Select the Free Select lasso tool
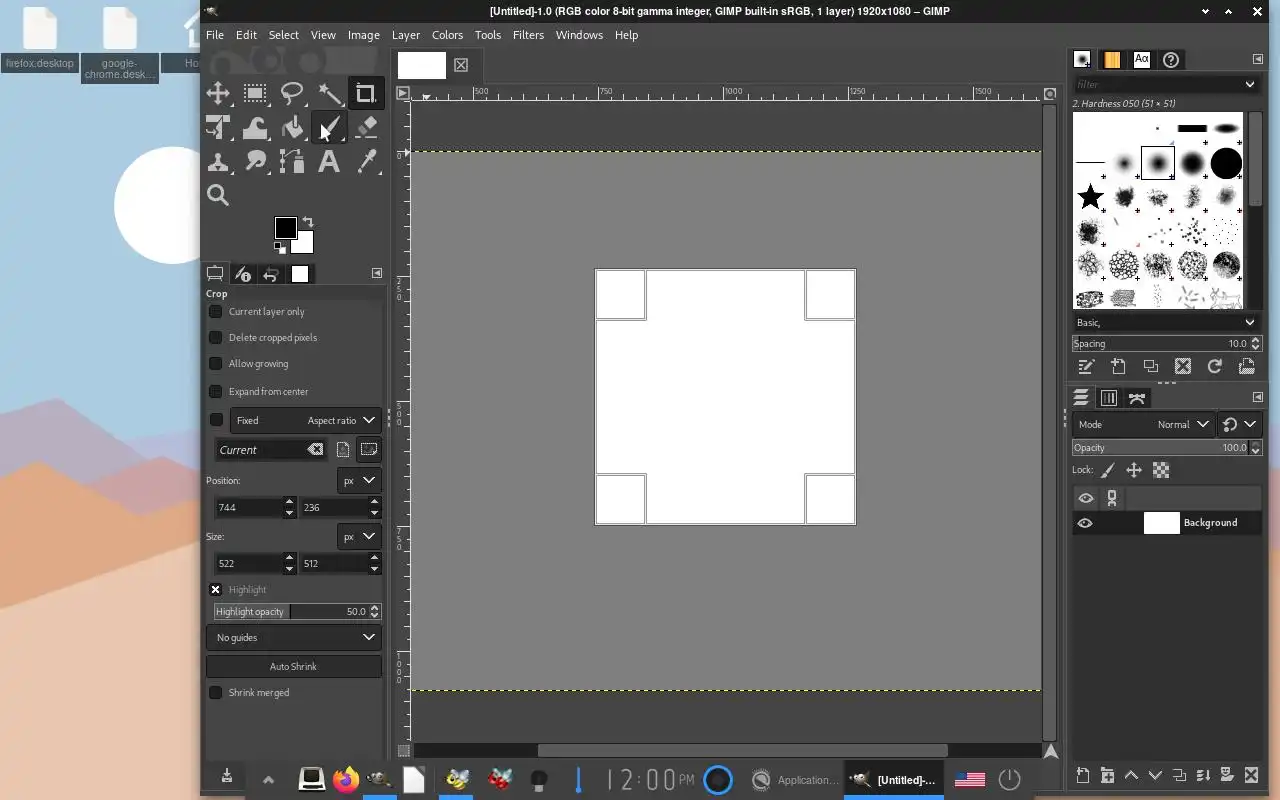1280x800 pixels. click(292, 94)
